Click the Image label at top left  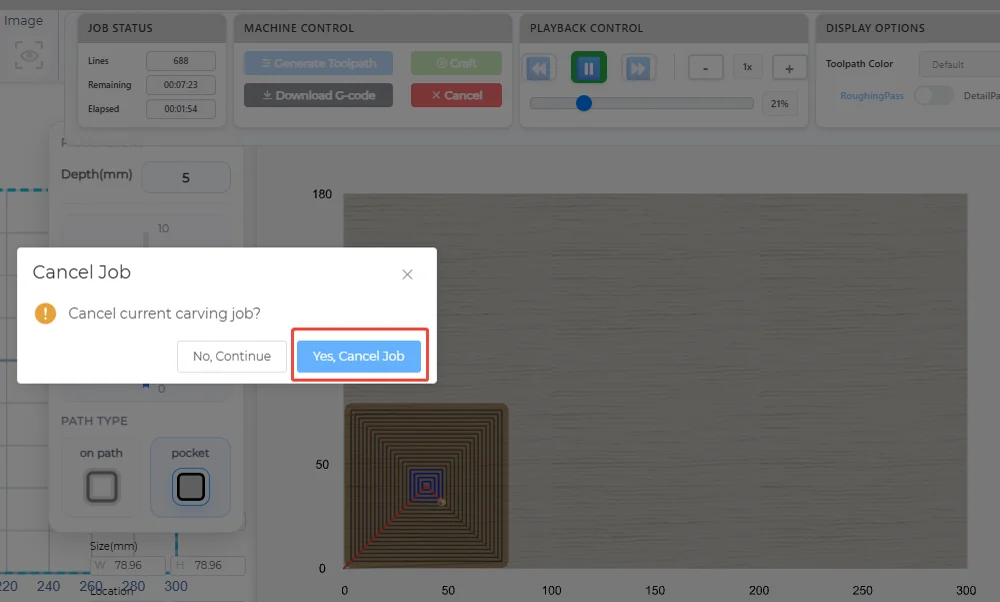24,20
